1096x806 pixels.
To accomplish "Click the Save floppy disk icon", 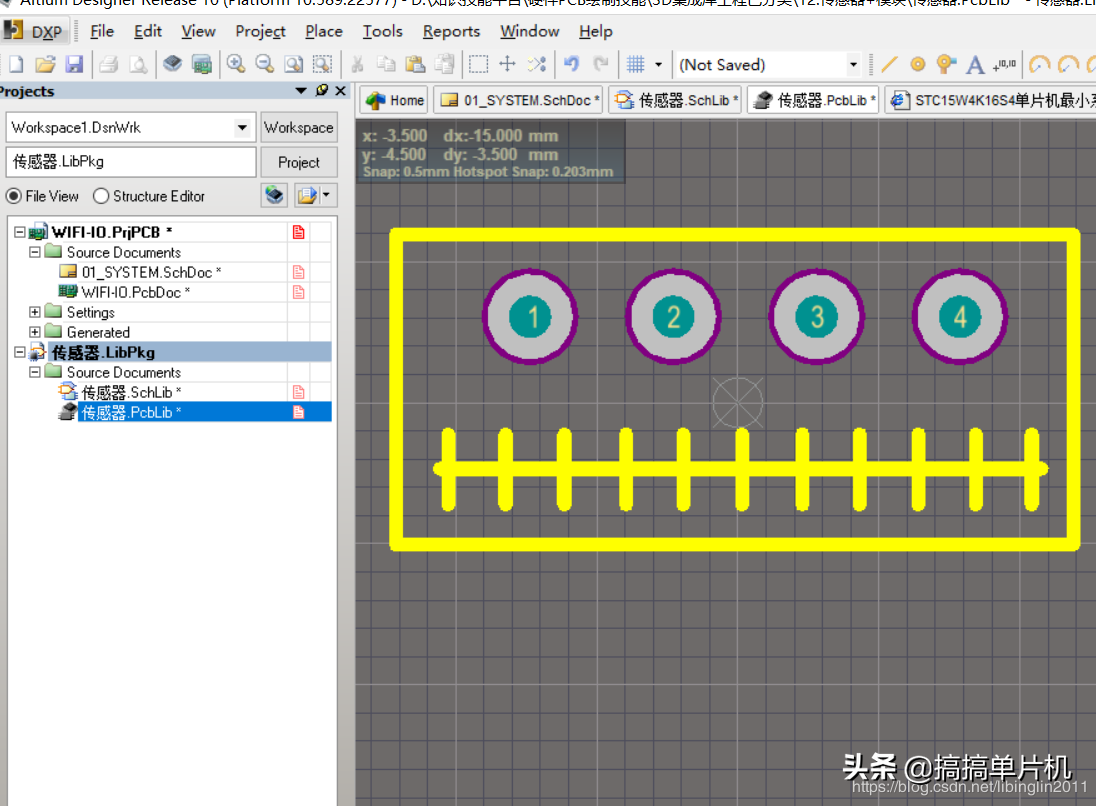I will [x=74, y=65].
